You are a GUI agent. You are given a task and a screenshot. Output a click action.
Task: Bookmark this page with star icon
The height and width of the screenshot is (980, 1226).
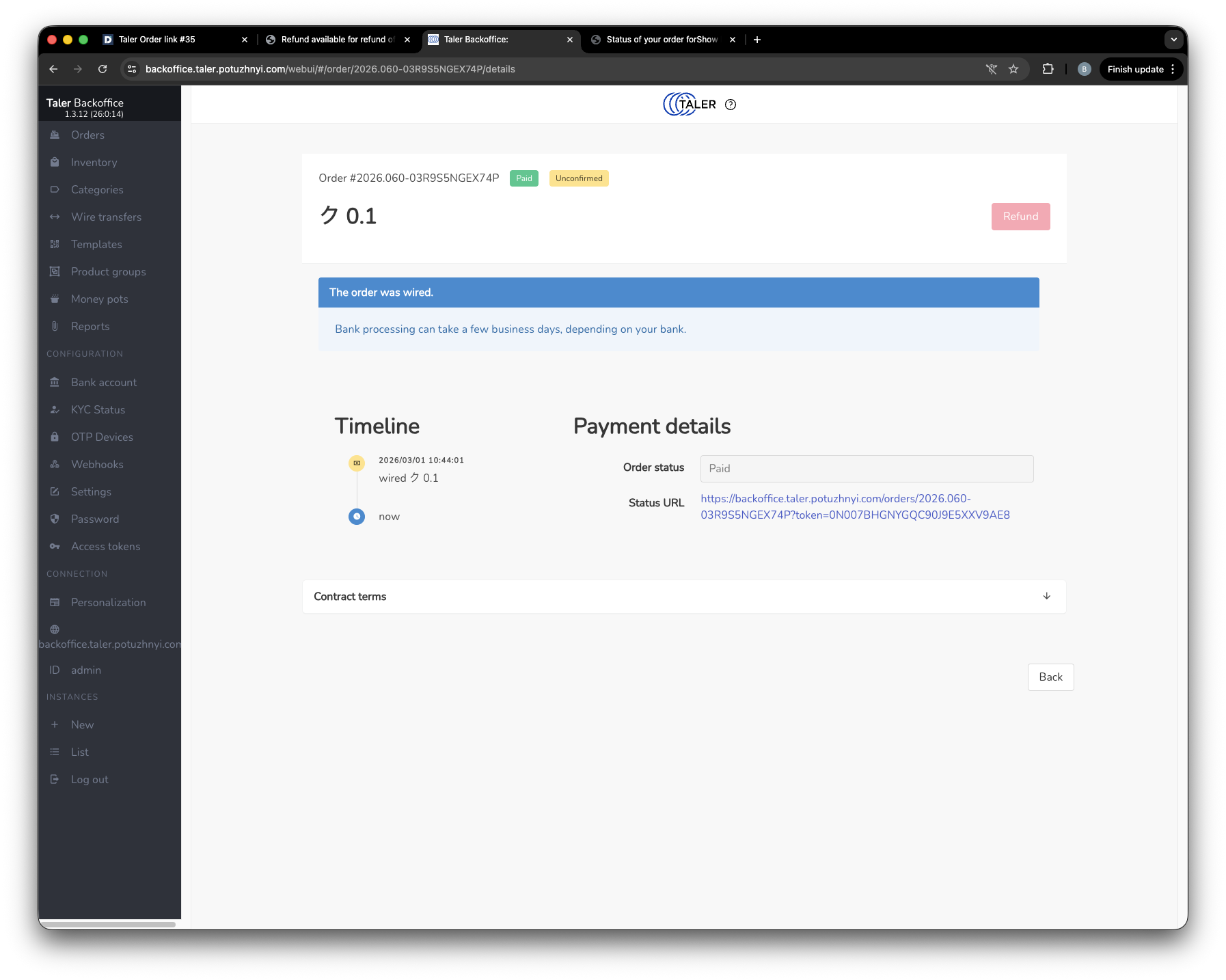pyautogui.click(x=1013, y=69)
